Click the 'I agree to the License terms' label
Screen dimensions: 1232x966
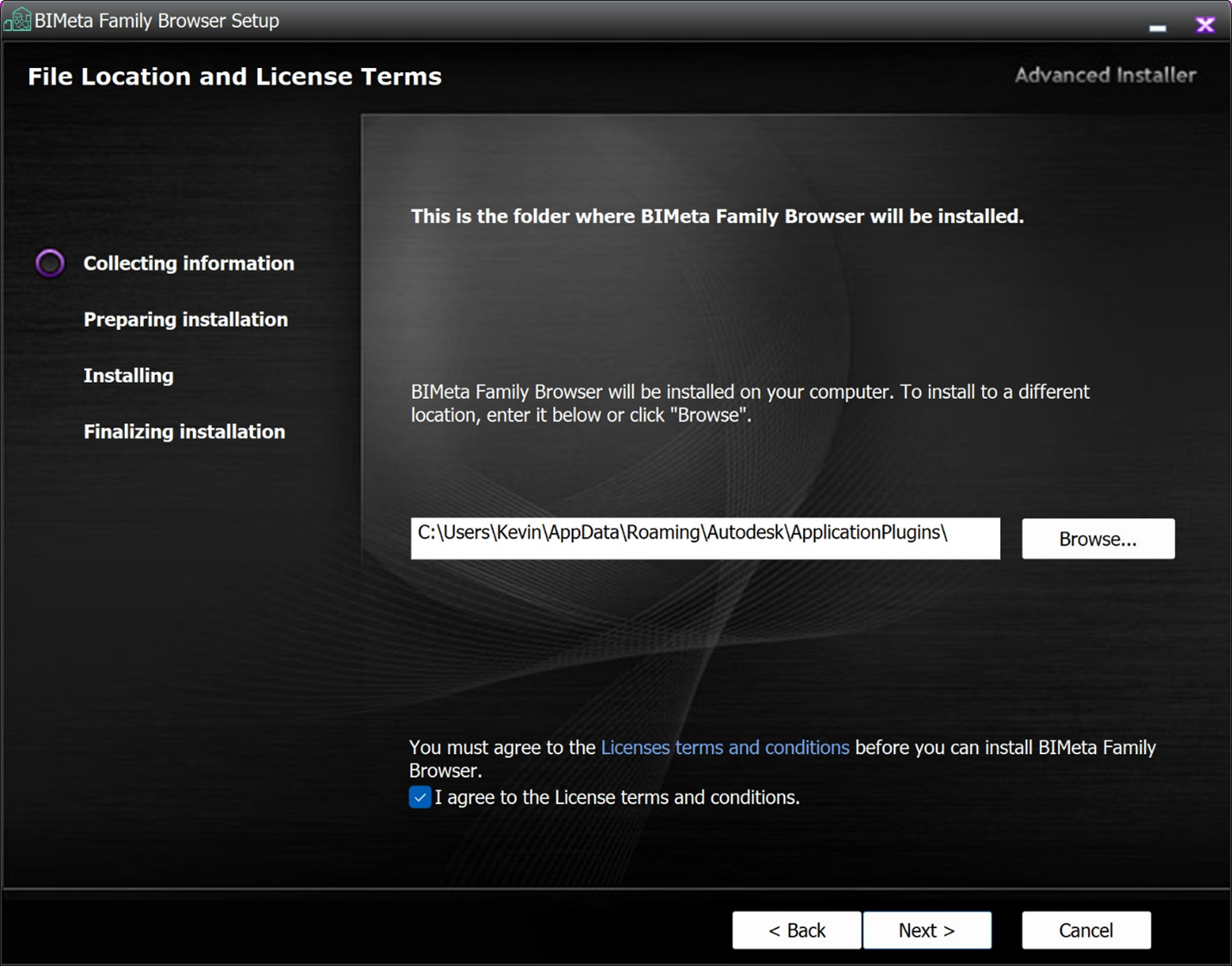tap(617, 797)
